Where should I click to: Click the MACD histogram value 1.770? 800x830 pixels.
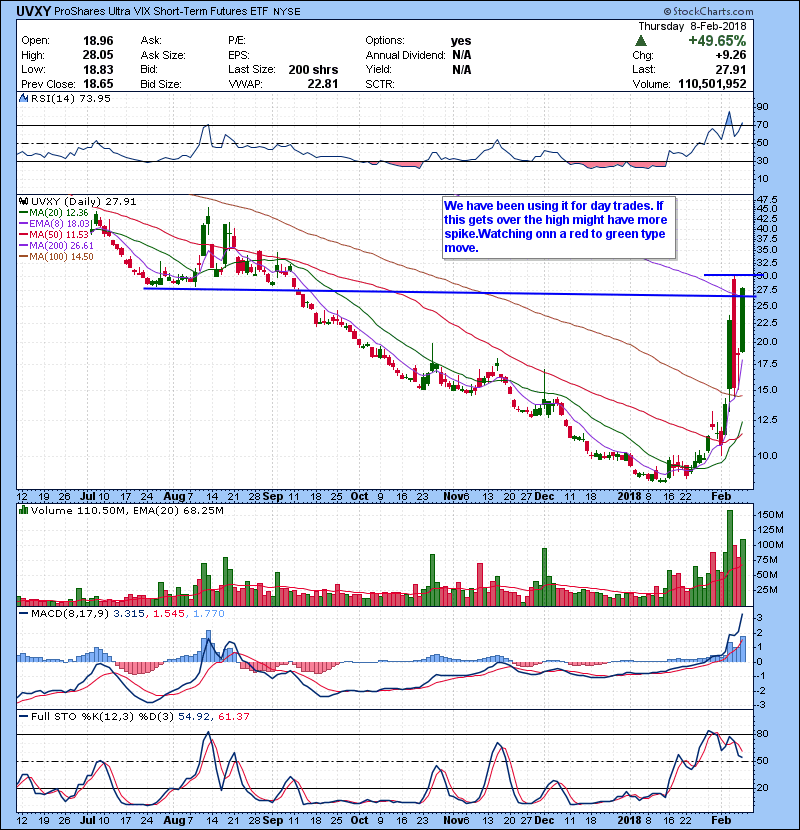[209, 613]
